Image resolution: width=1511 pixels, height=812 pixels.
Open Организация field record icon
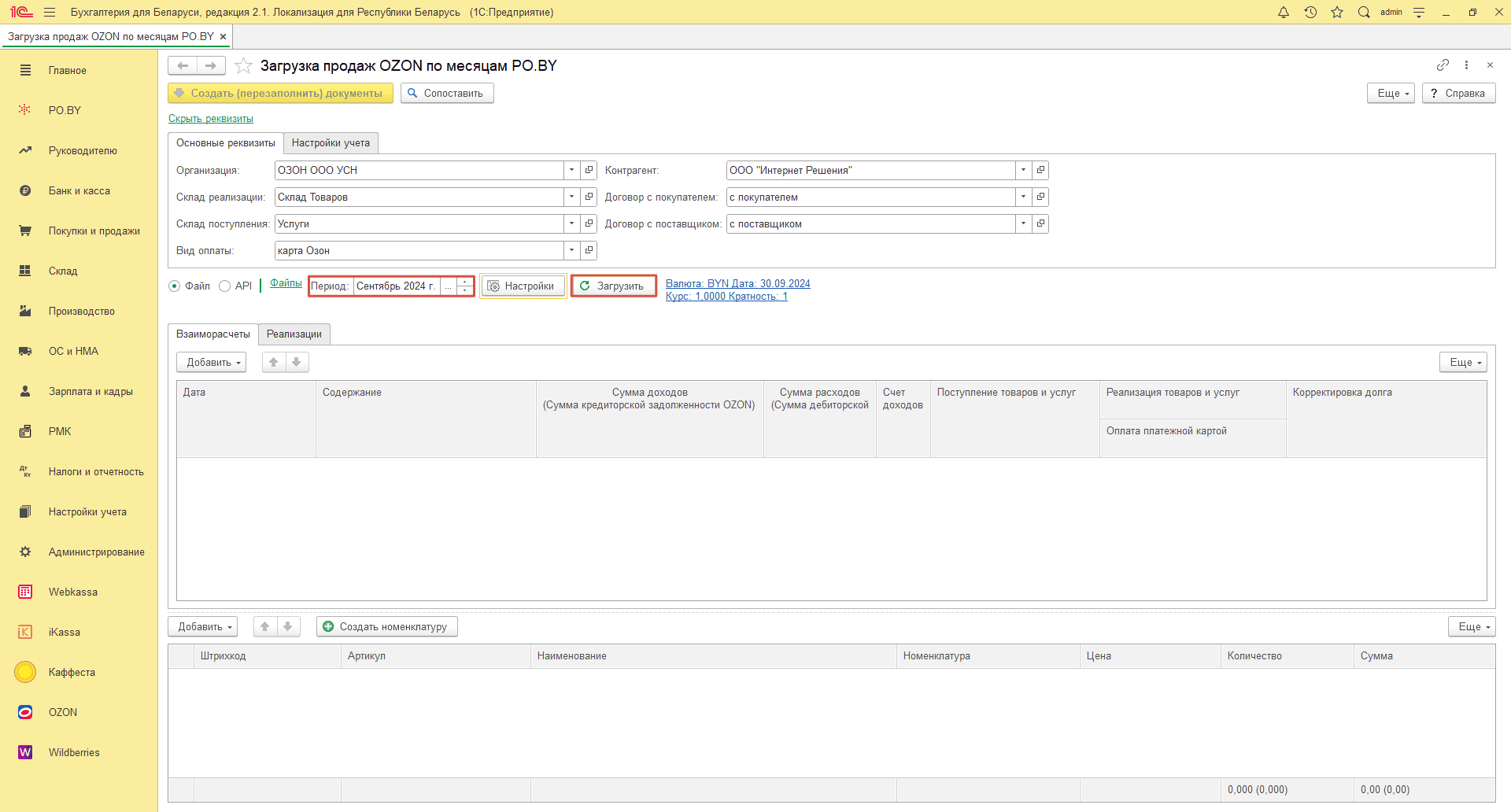[589, 170]
